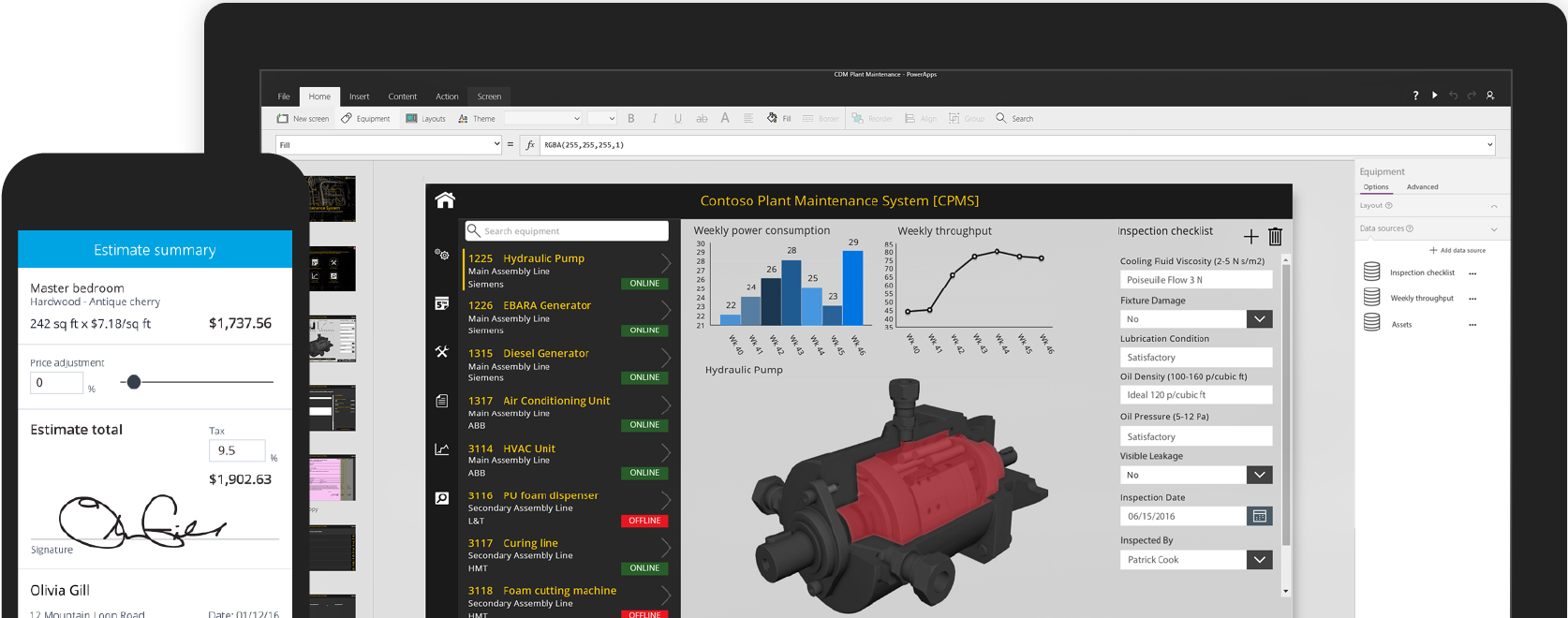
Task: Click the inspection checklist scrollbar
Action: pos(1286,403)
